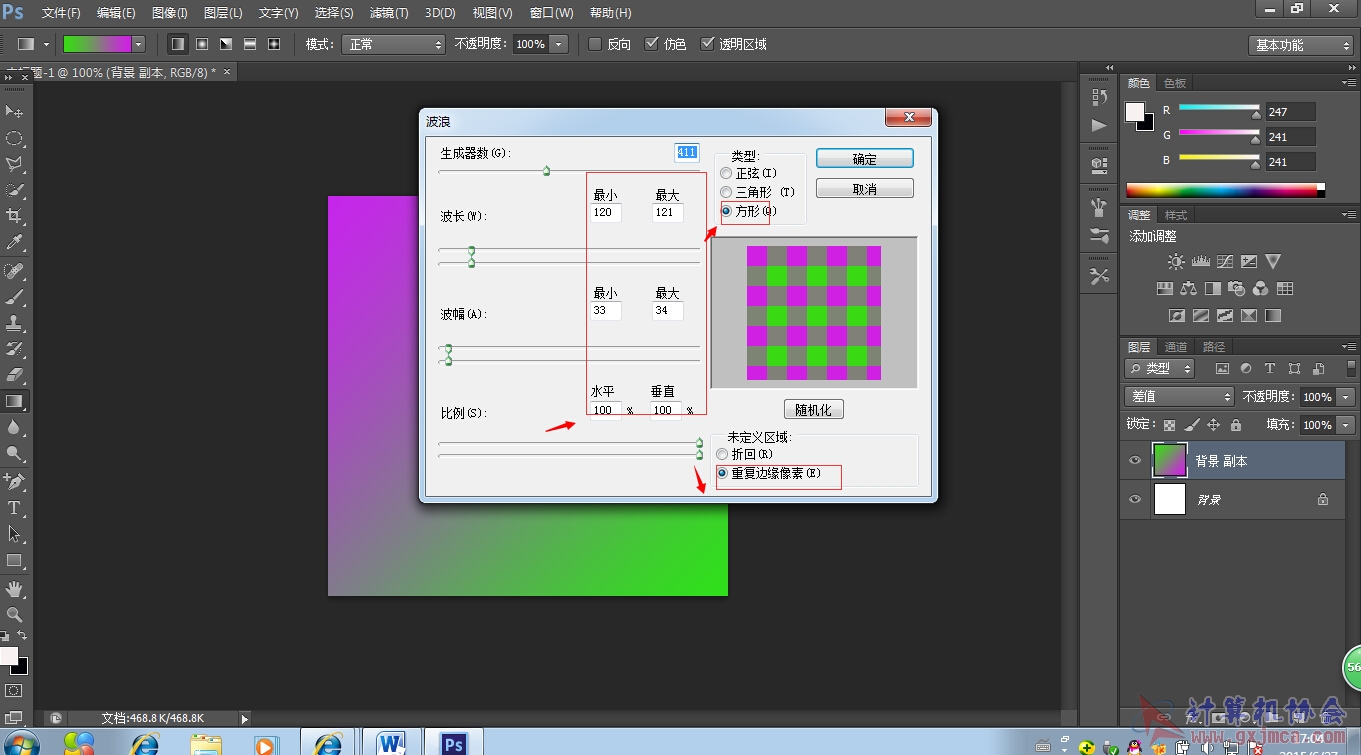Add a Color Balance adjustment
1361x755 pixels.
click(x=1188, y=289)
